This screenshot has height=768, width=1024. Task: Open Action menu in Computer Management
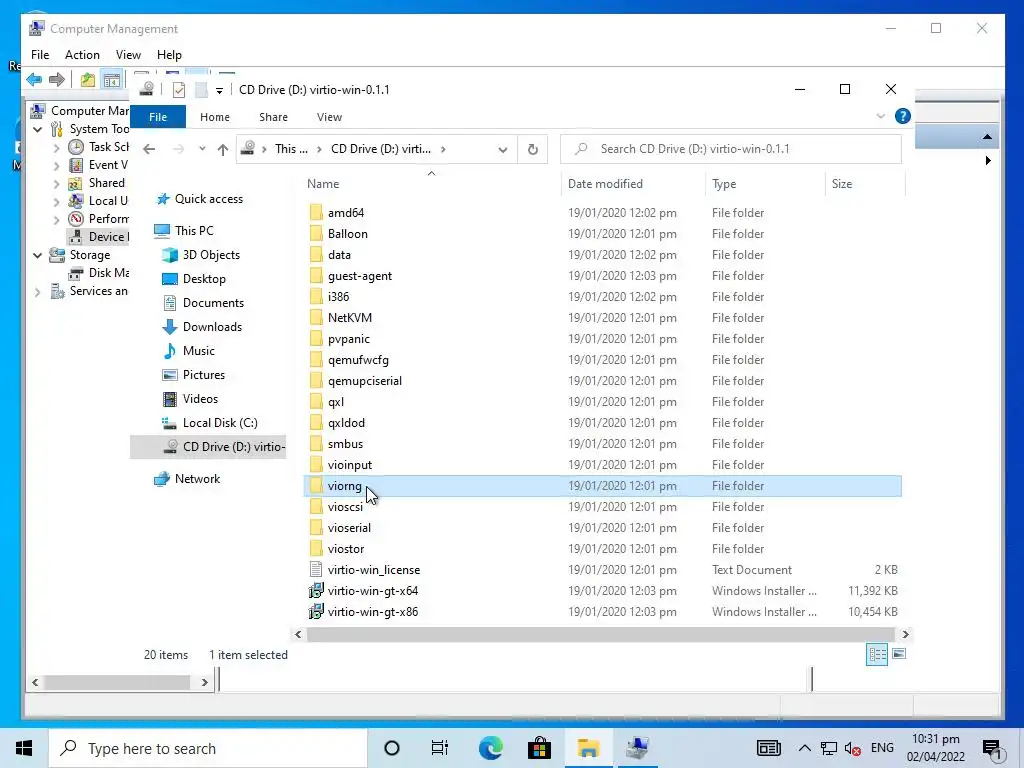(x=82, y=55)
